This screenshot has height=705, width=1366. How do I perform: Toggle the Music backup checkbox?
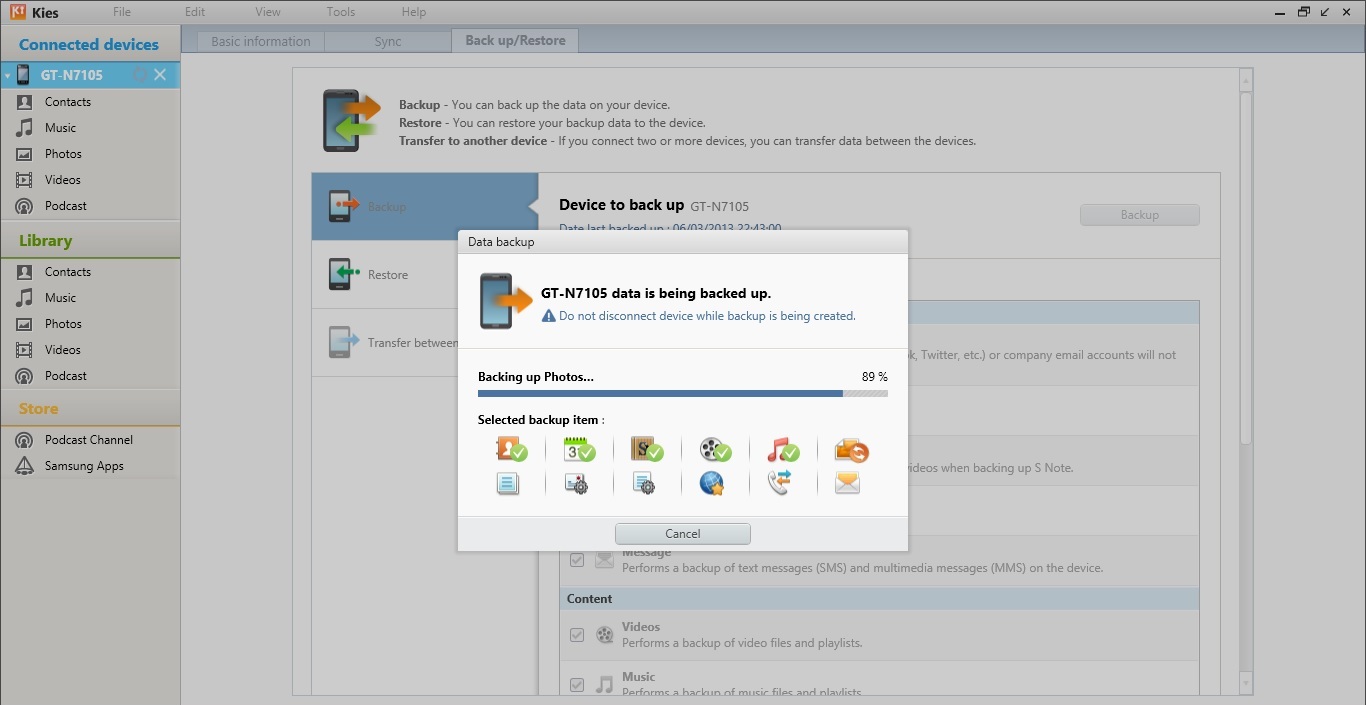[x=577, y=685]
